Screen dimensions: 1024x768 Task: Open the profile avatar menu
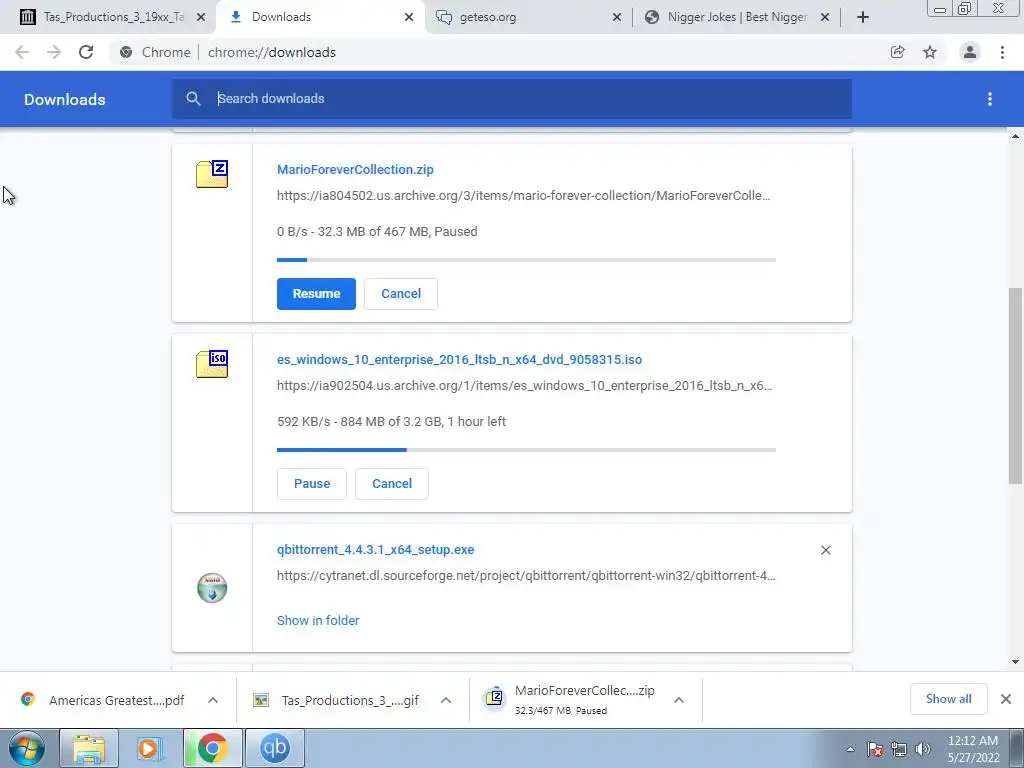click(970, 52)
